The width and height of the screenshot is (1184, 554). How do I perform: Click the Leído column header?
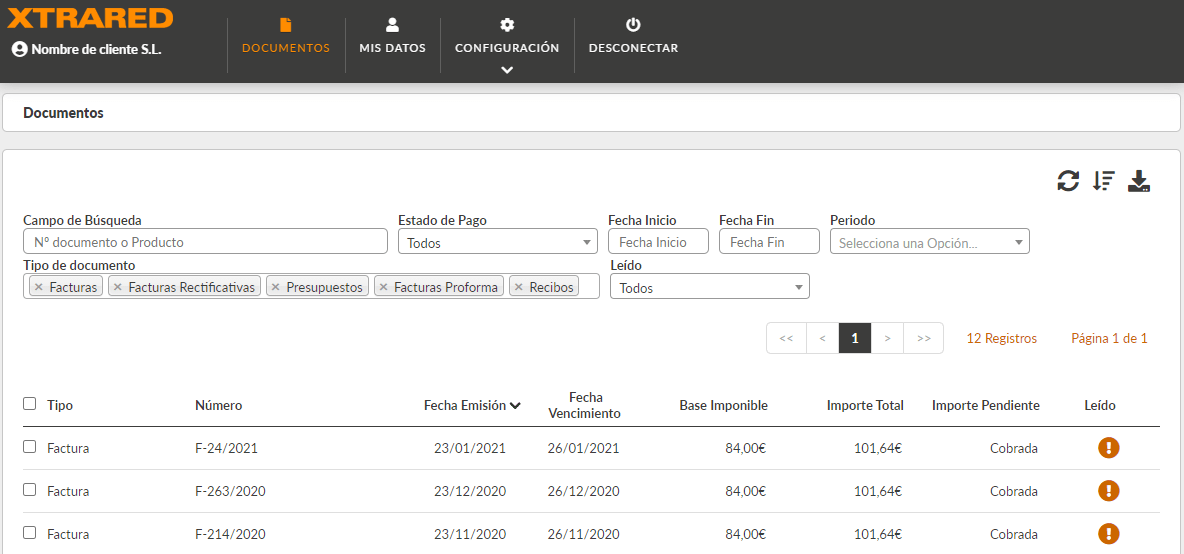click(x=1100, y=405)
